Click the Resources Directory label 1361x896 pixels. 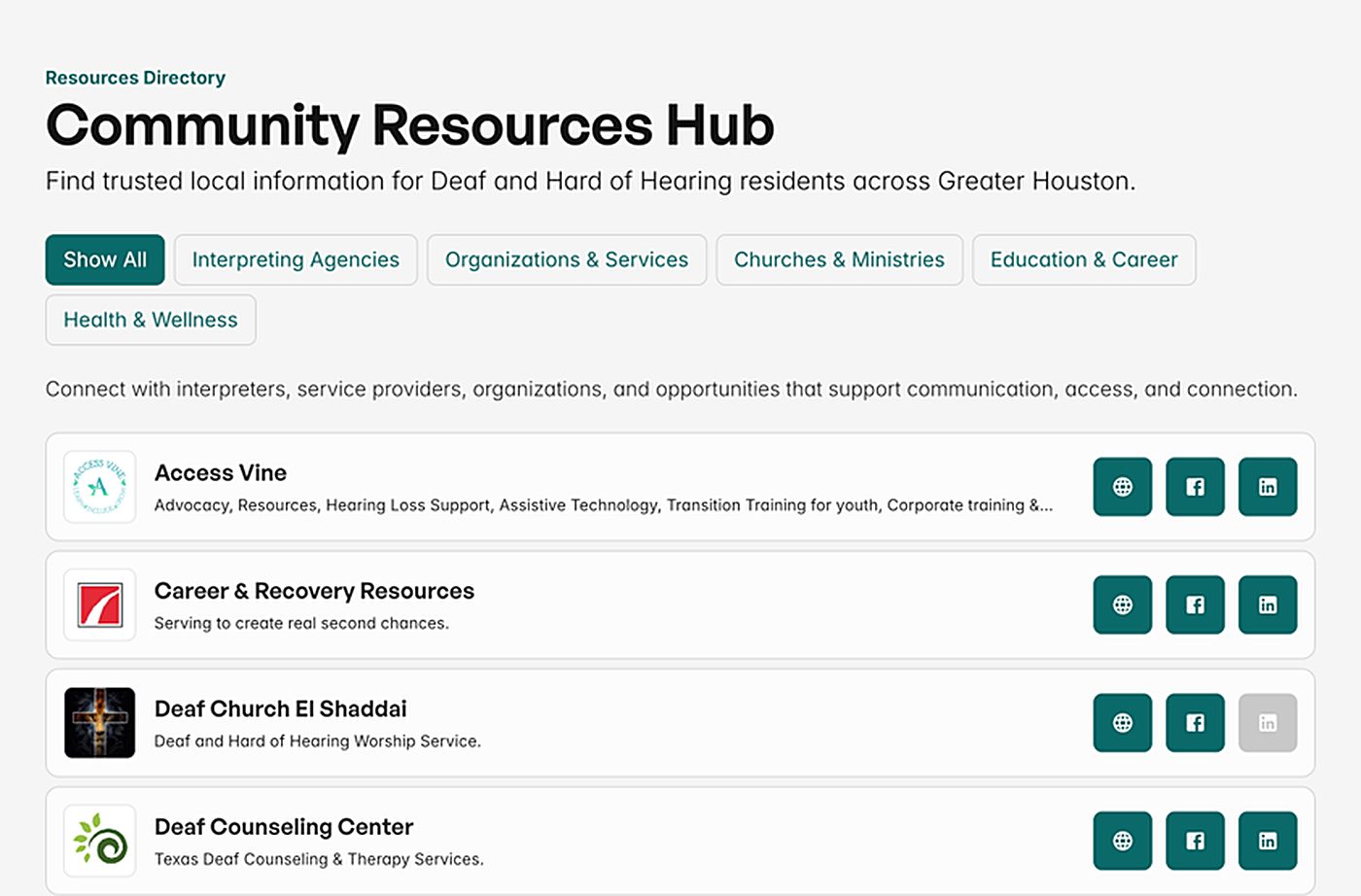[x=135, y=78]
